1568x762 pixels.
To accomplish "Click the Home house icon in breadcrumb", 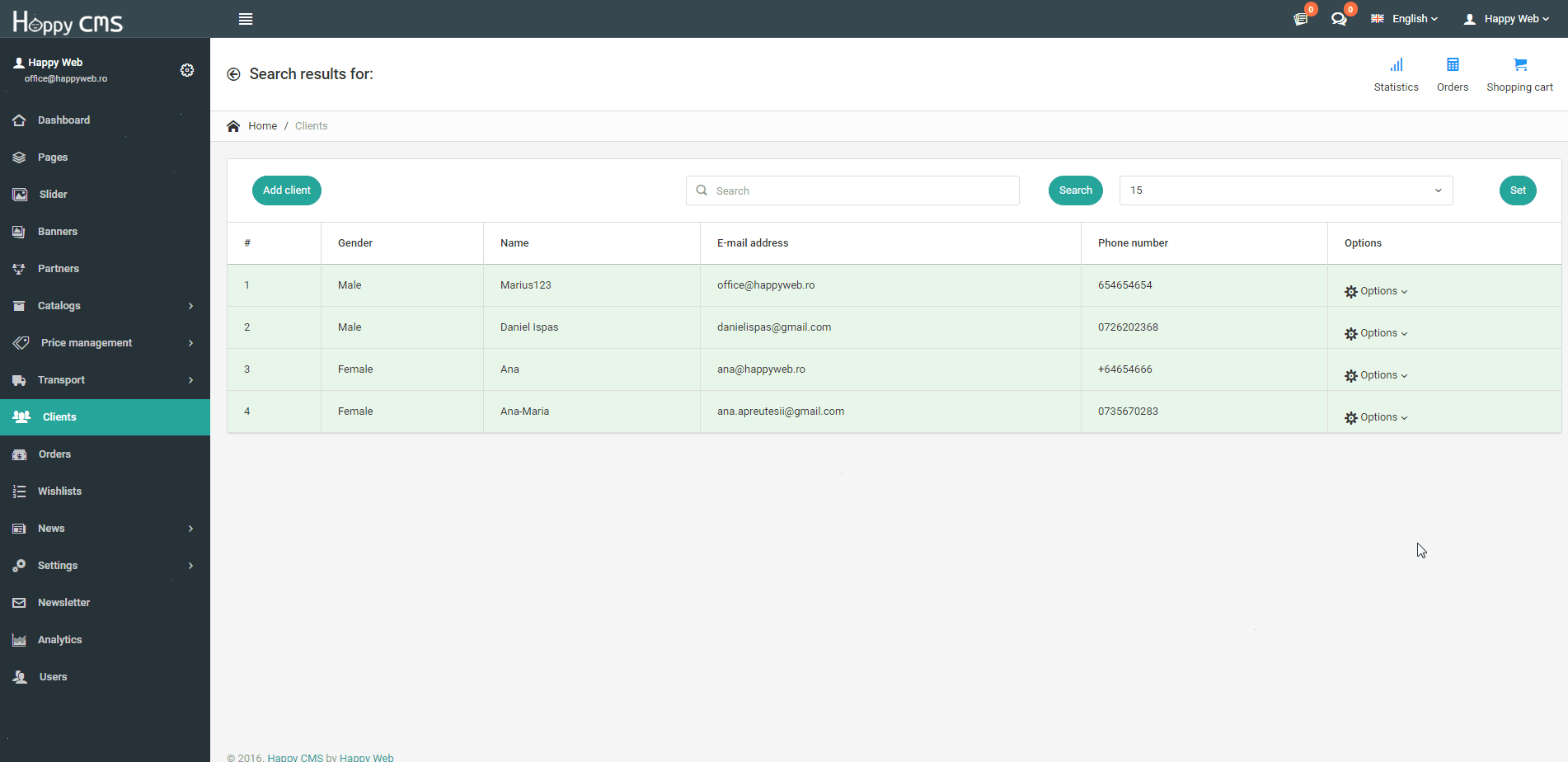I will point(233,126).
